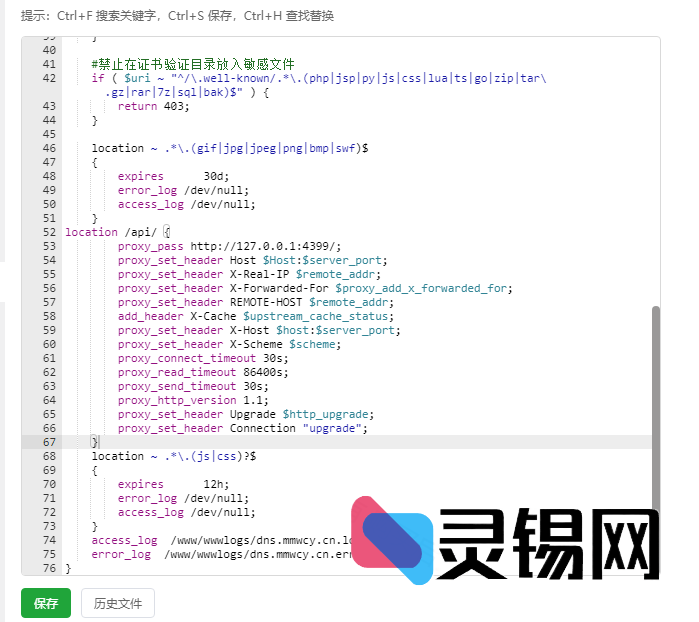Place cursor on the proxy_pass line

coord(230,246)
